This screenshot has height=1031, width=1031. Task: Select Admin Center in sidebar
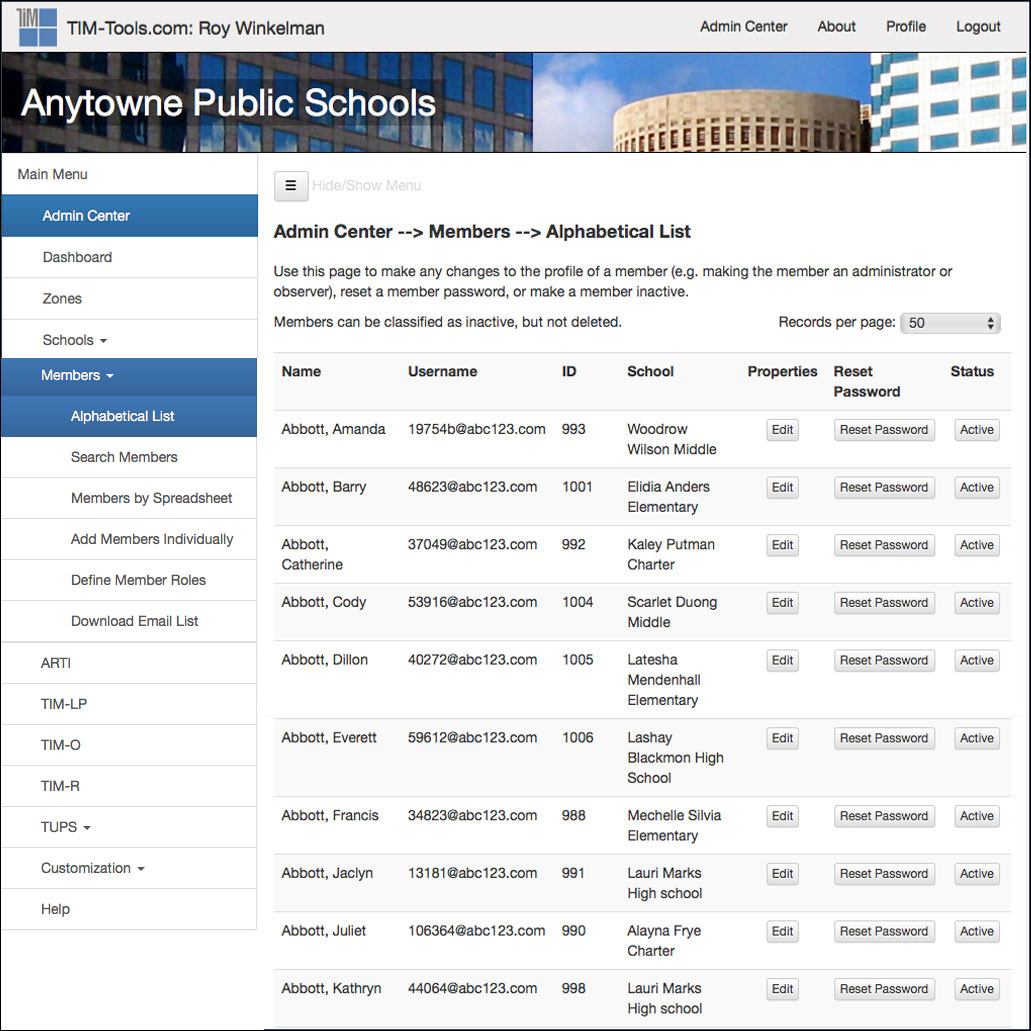130,216
